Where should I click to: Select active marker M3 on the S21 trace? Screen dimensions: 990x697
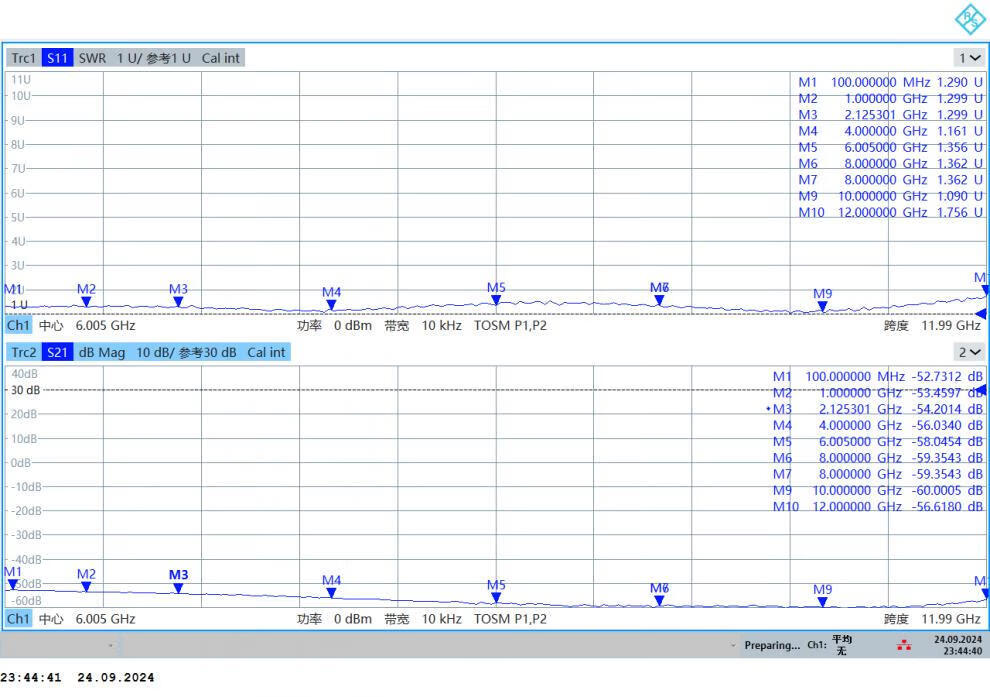tap(178, 588)
